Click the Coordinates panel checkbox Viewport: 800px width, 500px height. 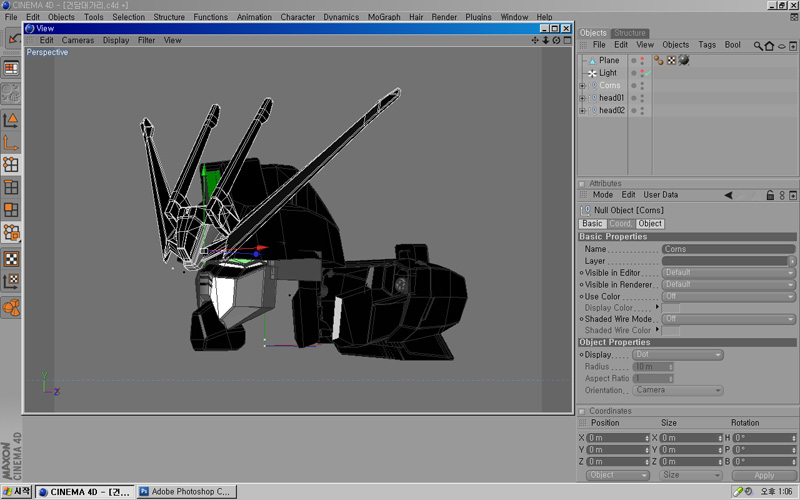[582, 411]
